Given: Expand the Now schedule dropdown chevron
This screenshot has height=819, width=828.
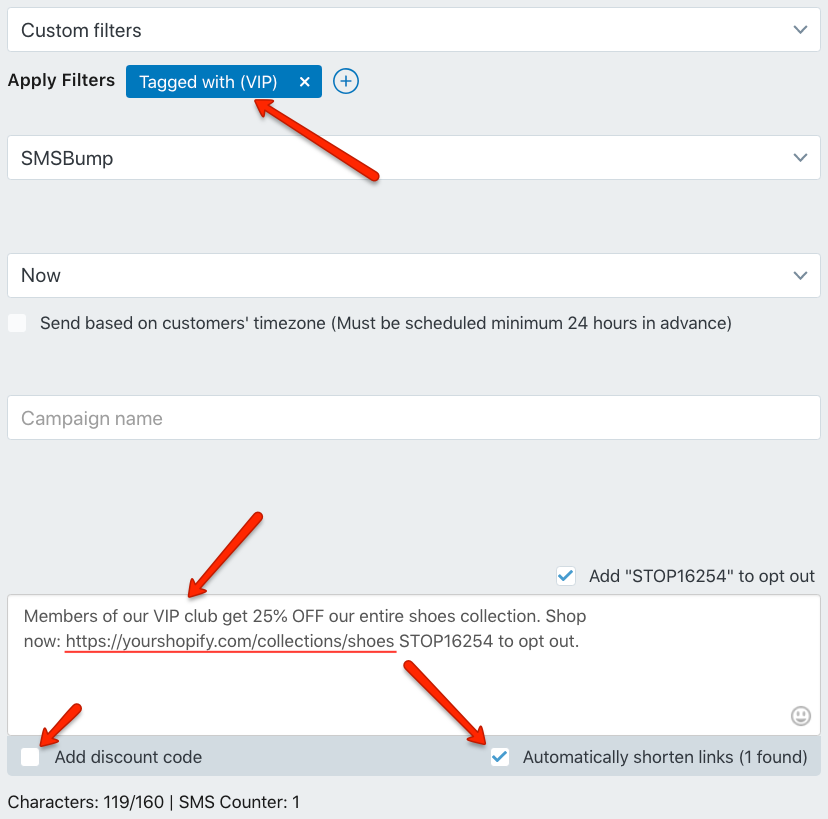Looking at the screenshot, I should (801, 275).
